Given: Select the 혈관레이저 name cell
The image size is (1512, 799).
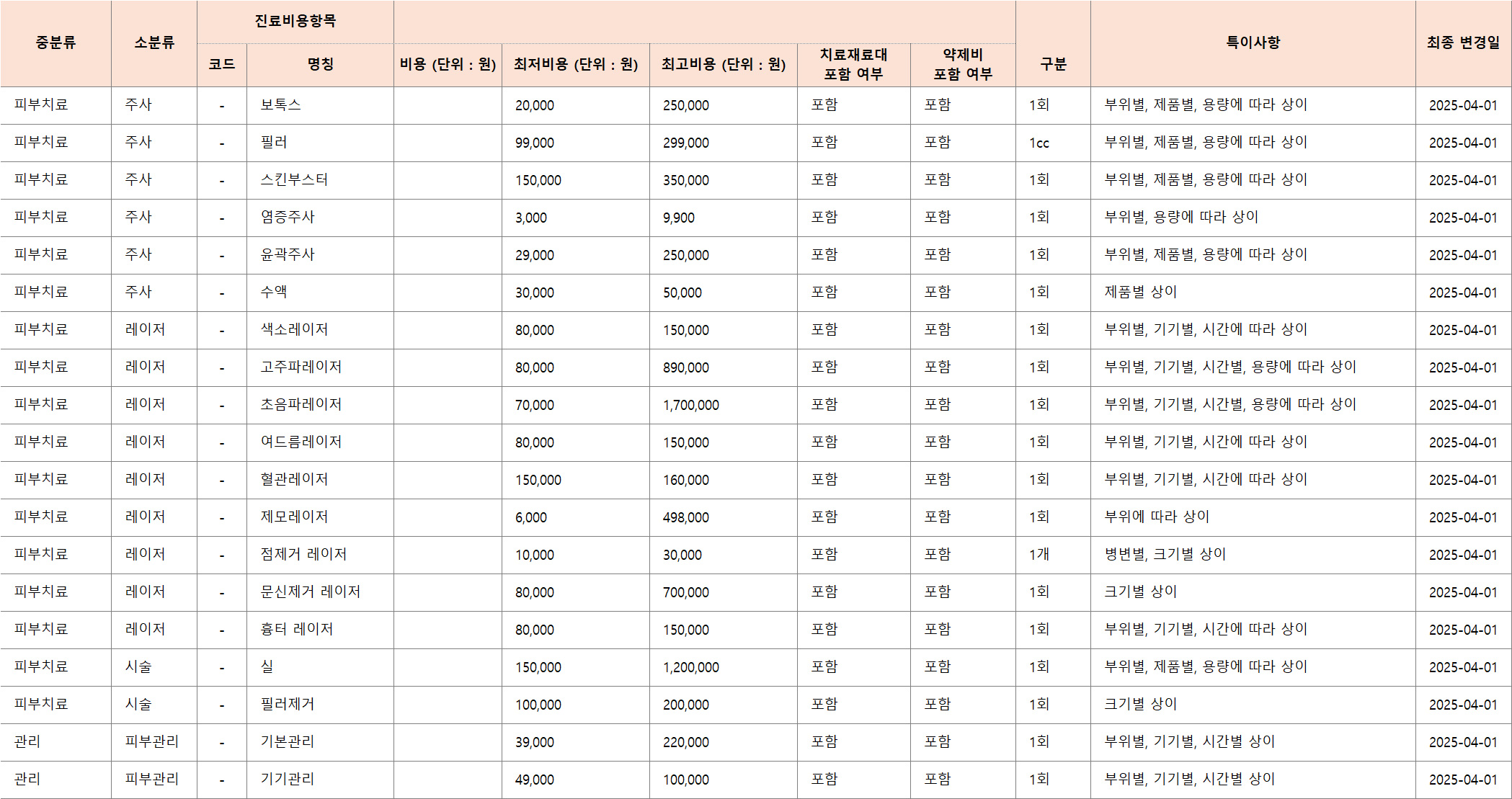Looking at the screenshot, I should click(x=320, y=480).
